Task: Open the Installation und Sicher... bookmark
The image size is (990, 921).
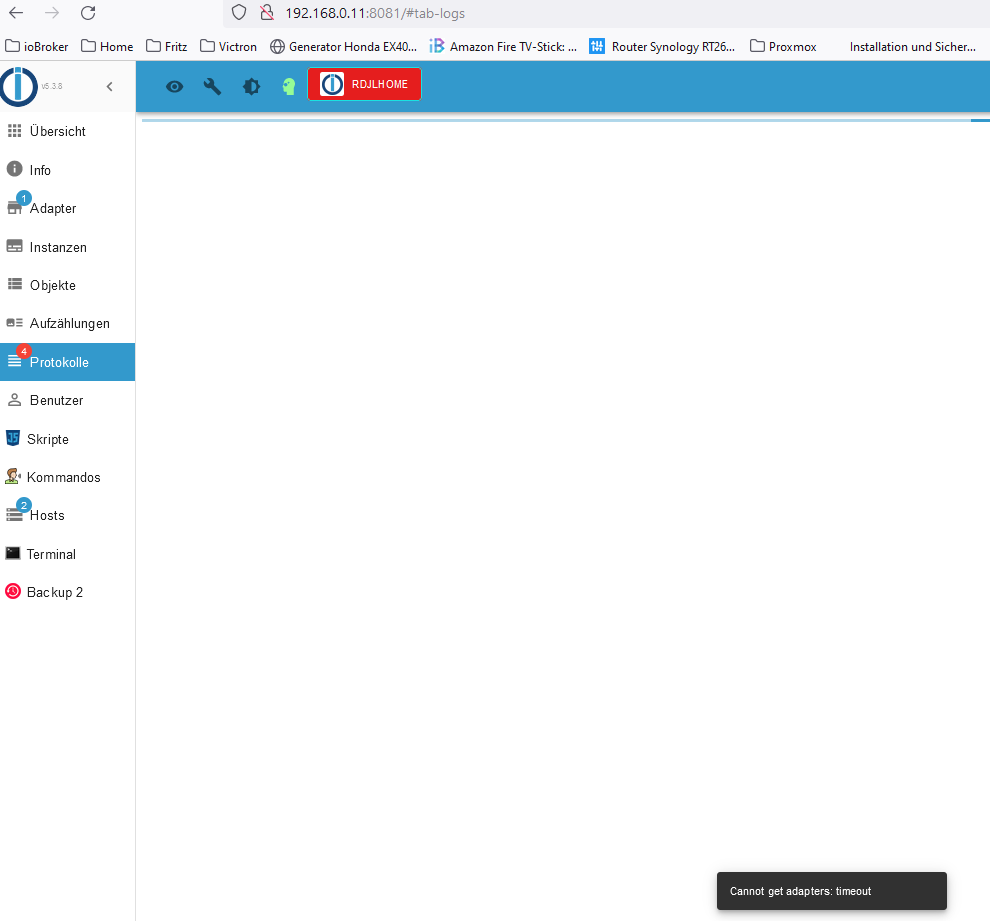Action: click(912, 47)
